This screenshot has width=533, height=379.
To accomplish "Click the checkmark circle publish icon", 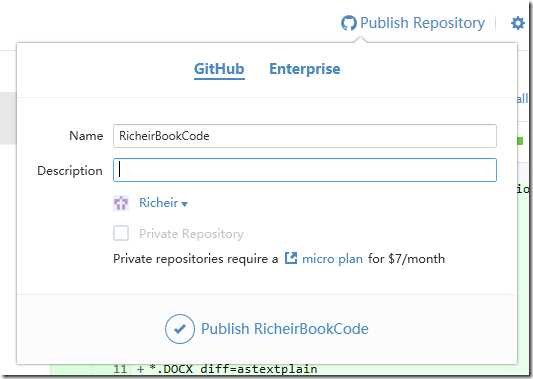I will click(x=180, y=329).
